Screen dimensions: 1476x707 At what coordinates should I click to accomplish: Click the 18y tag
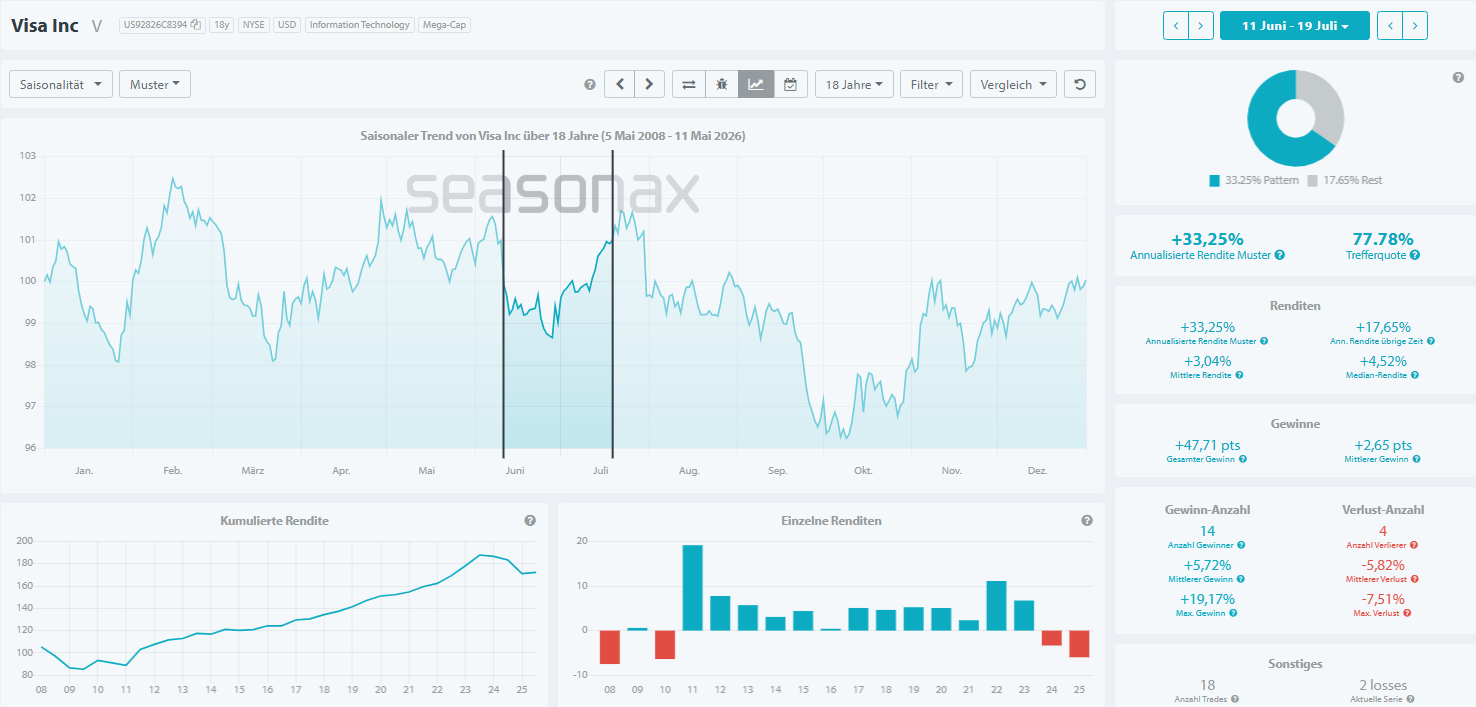(x=221, y=25)
